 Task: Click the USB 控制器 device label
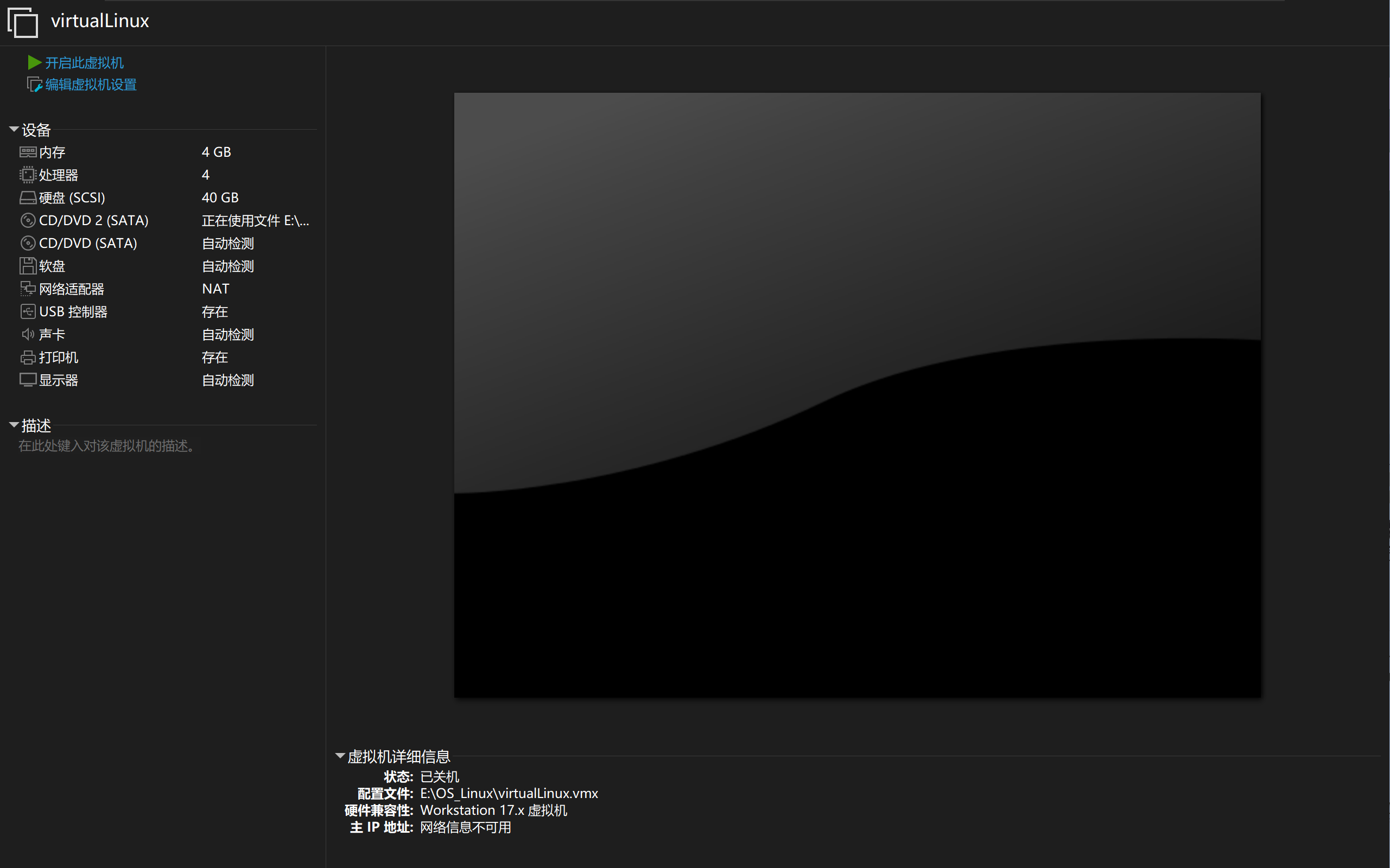click(73, 312)
